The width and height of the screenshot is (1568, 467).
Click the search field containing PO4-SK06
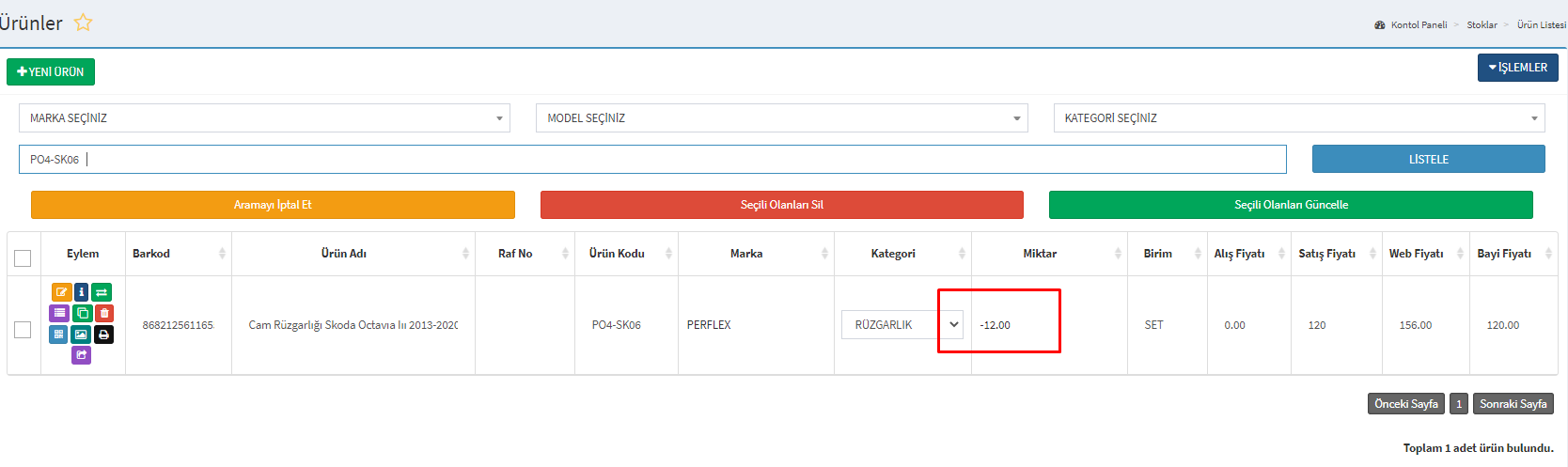coord(652,160)
